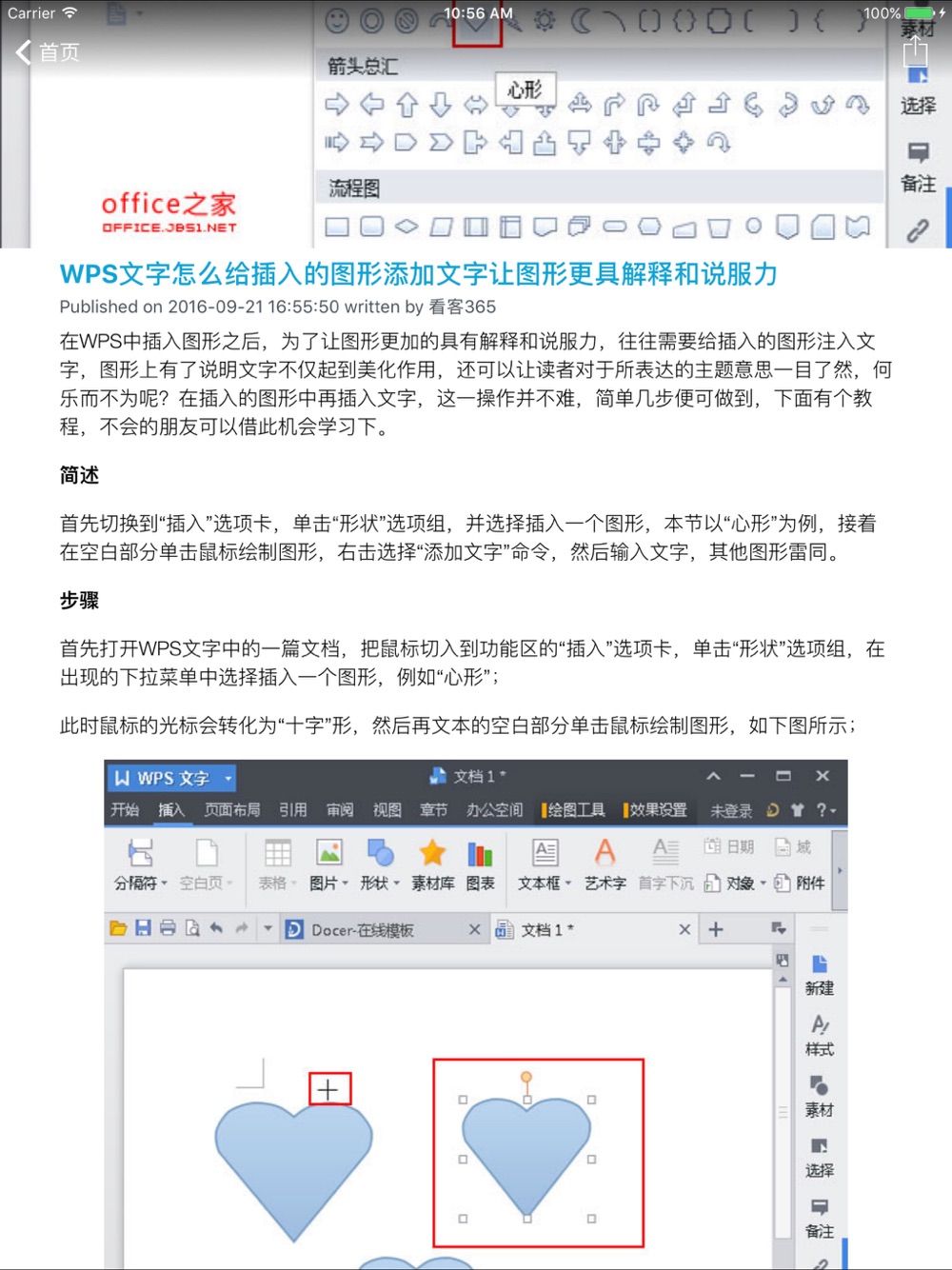Expand the 形状 dropdown arrow

coord(396,883)
